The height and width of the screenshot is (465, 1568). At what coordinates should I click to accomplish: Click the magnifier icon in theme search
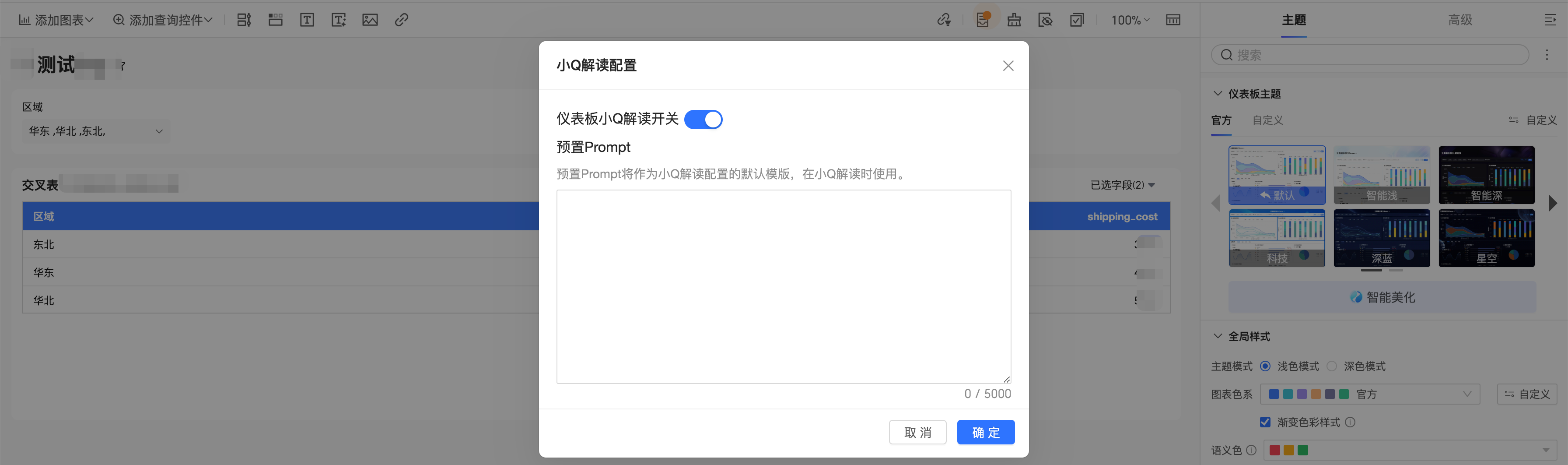(1226, 55)
